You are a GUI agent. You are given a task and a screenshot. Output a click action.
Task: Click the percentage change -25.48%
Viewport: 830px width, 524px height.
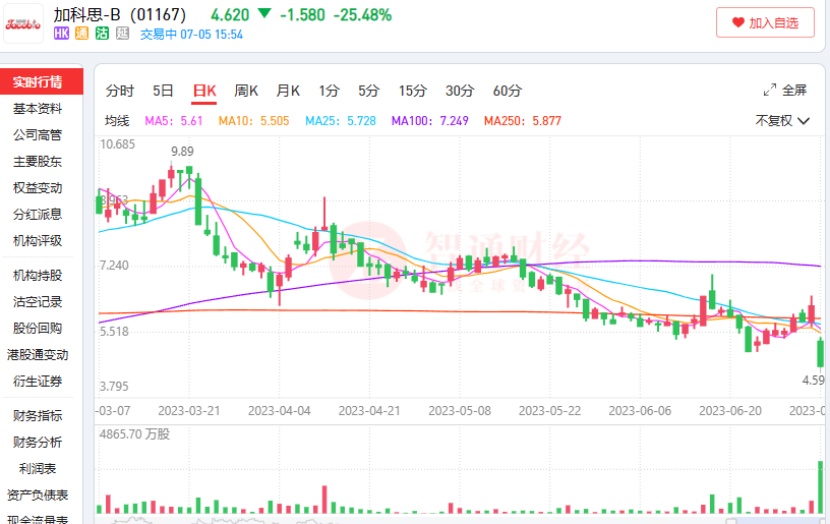point(363,14)
